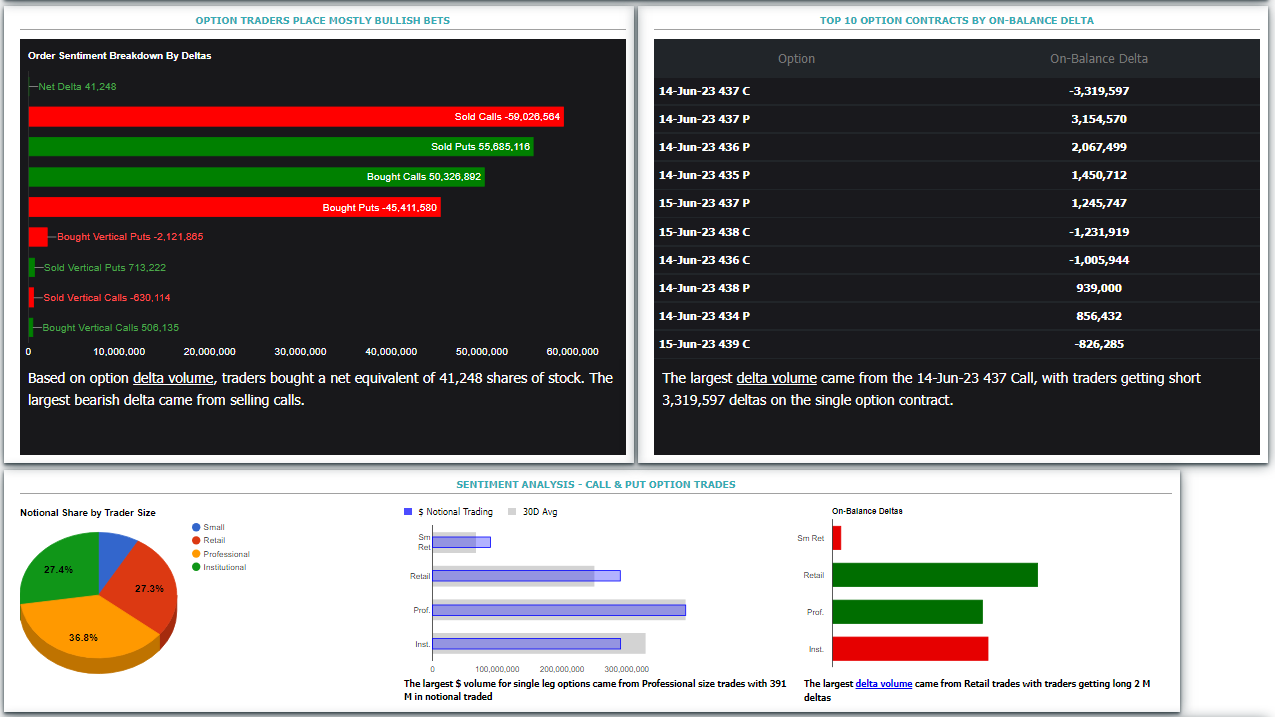Click the green 27.4% pie slice
The width and height of the screenshot is (1275, 717).
(x=58, y=568)
